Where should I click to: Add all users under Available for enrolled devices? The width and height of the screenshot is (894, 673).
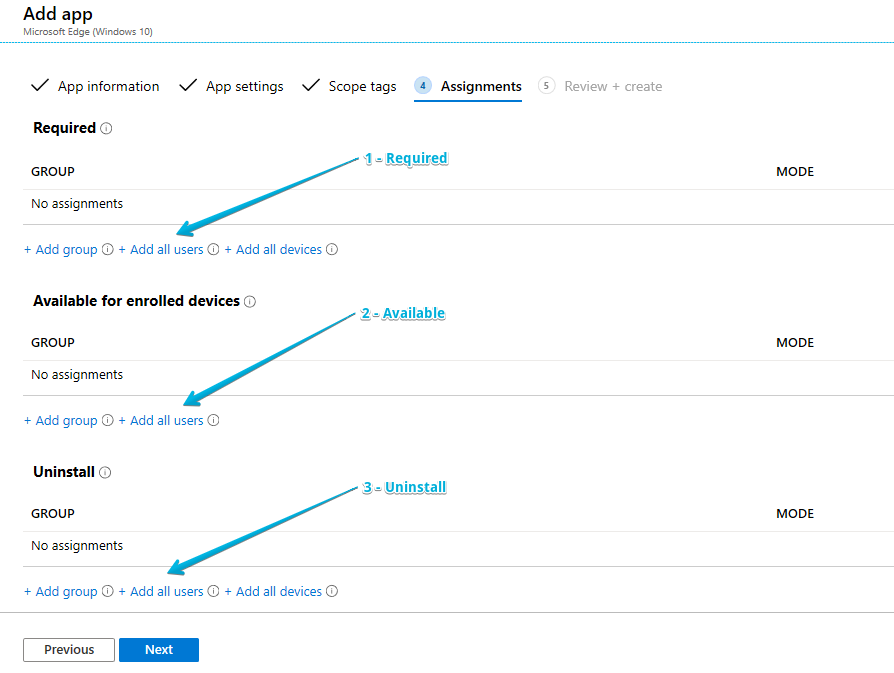[x=161, y=421]
